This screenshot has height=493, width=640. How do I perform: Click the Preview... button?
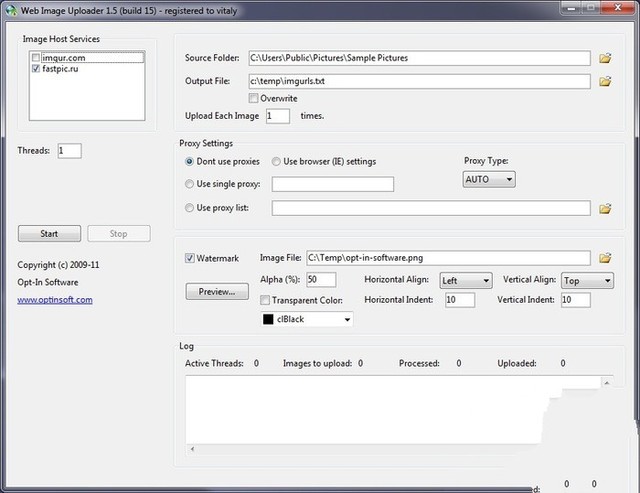pyautogui.click(x=217, y=292)
